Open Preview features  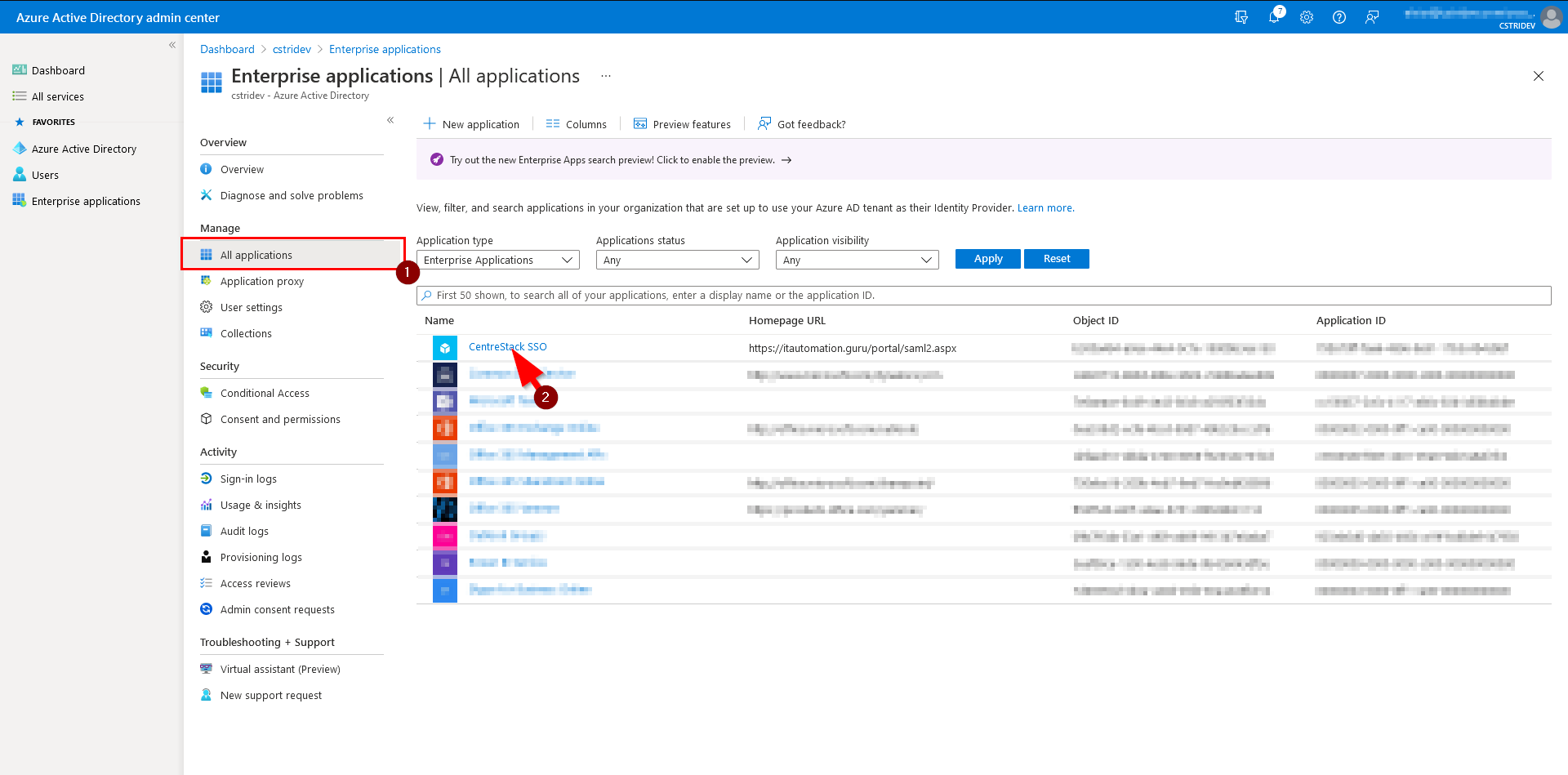point(683,124)
